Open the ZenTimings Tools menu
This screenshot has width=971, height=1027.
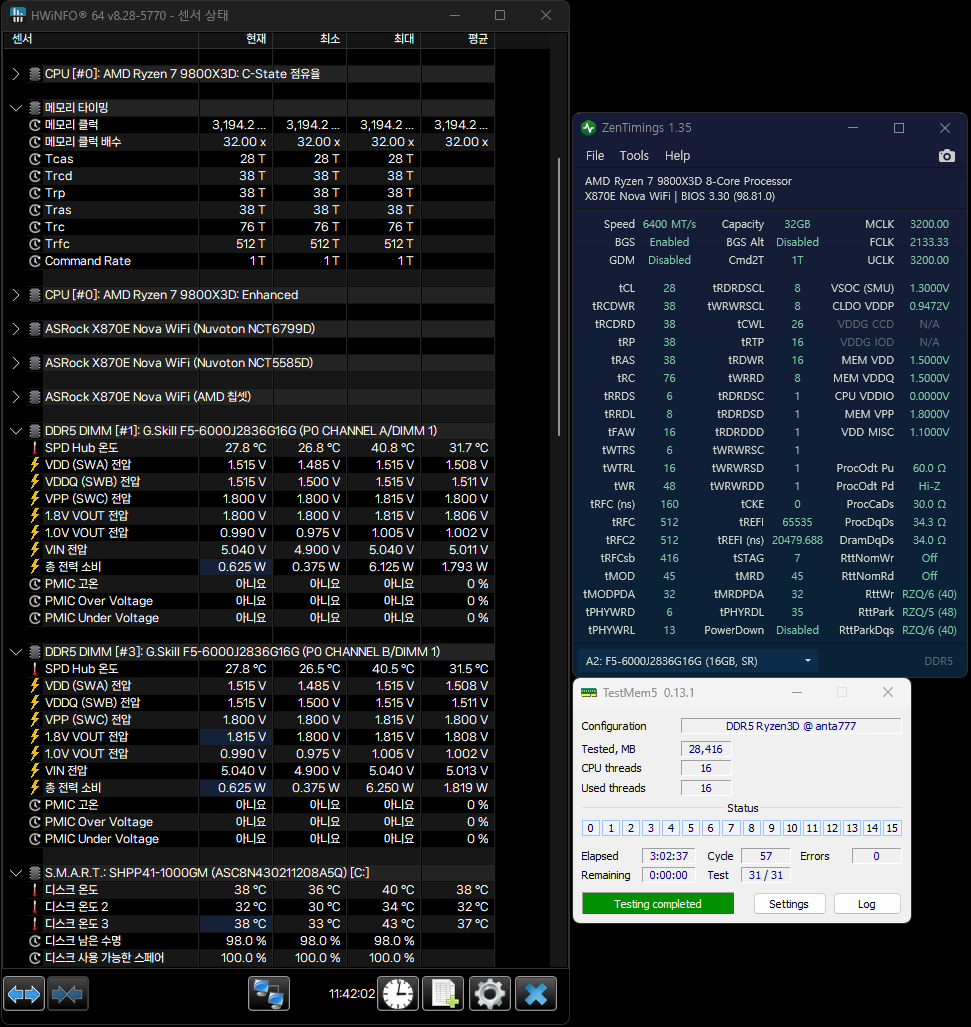634,156
